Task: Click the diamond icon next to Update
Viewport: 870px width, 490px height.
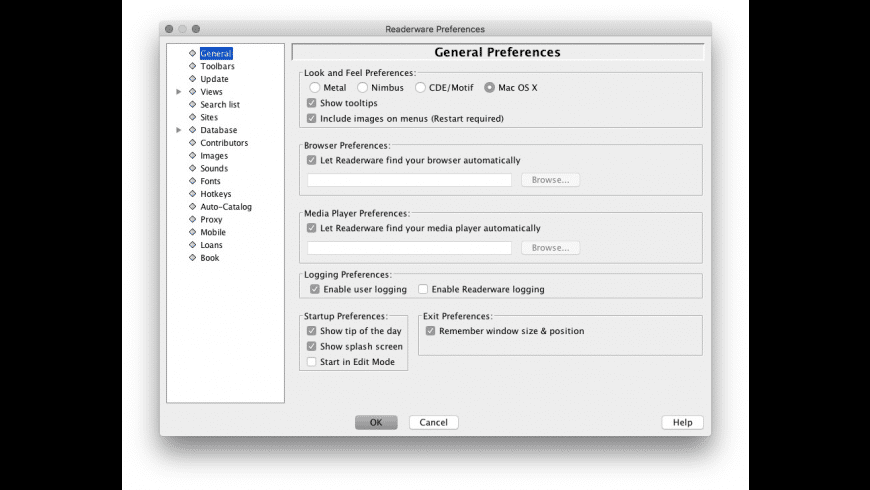Action: (193, 79)
